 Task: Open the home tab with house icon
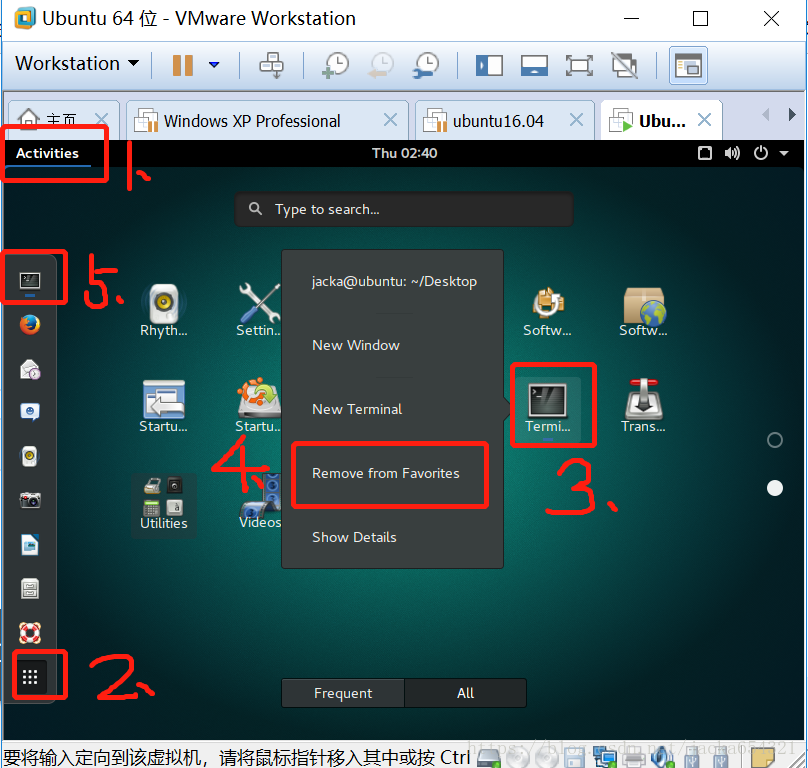pos(47,121)
